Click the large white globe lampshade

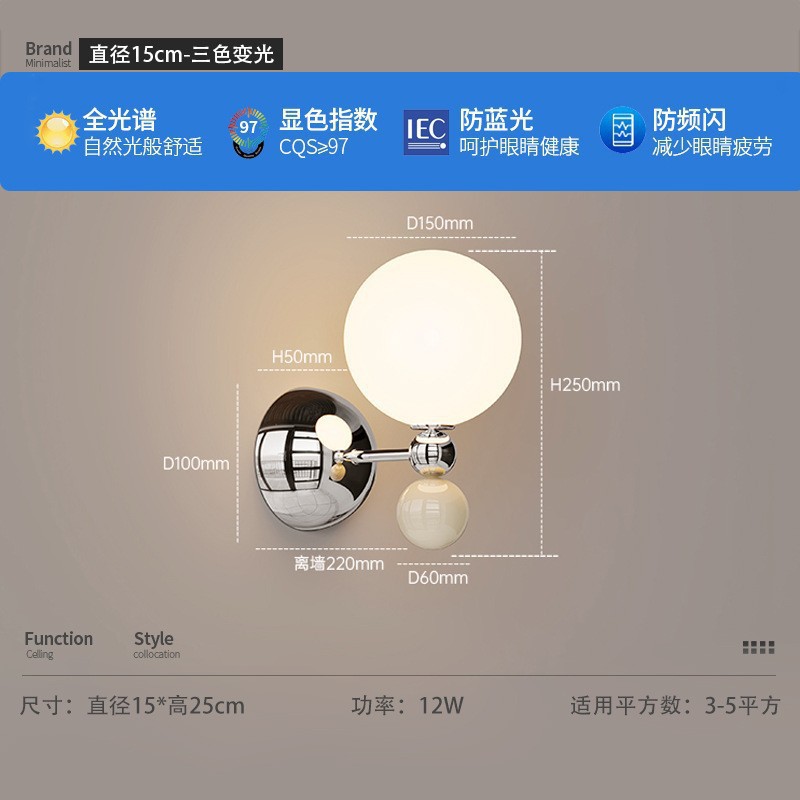[432, 337]
